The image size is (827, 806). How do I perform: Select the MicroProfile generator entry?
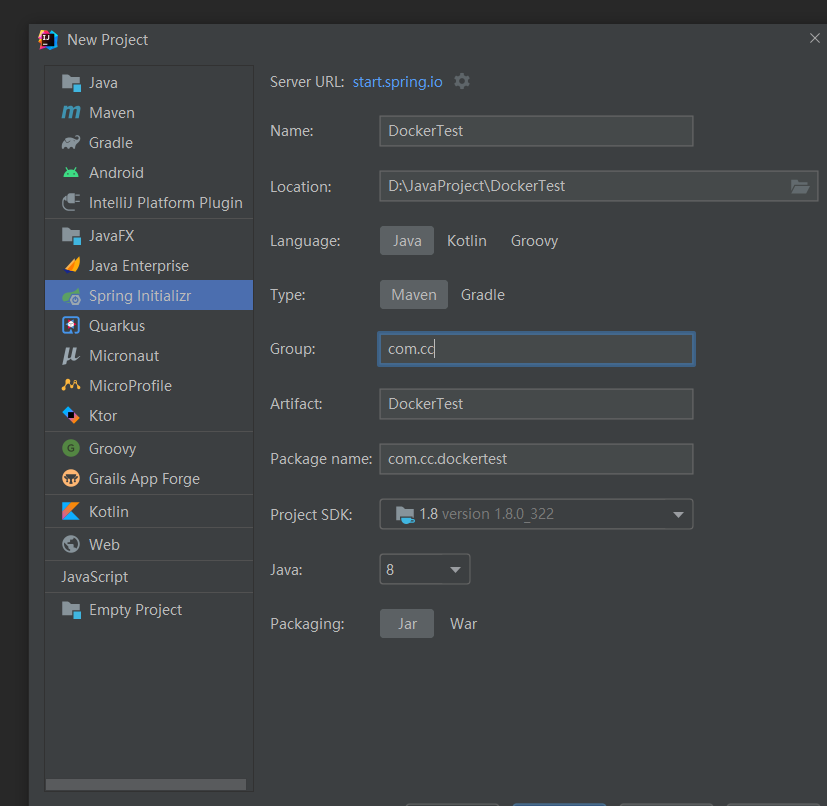click(149, 386)
